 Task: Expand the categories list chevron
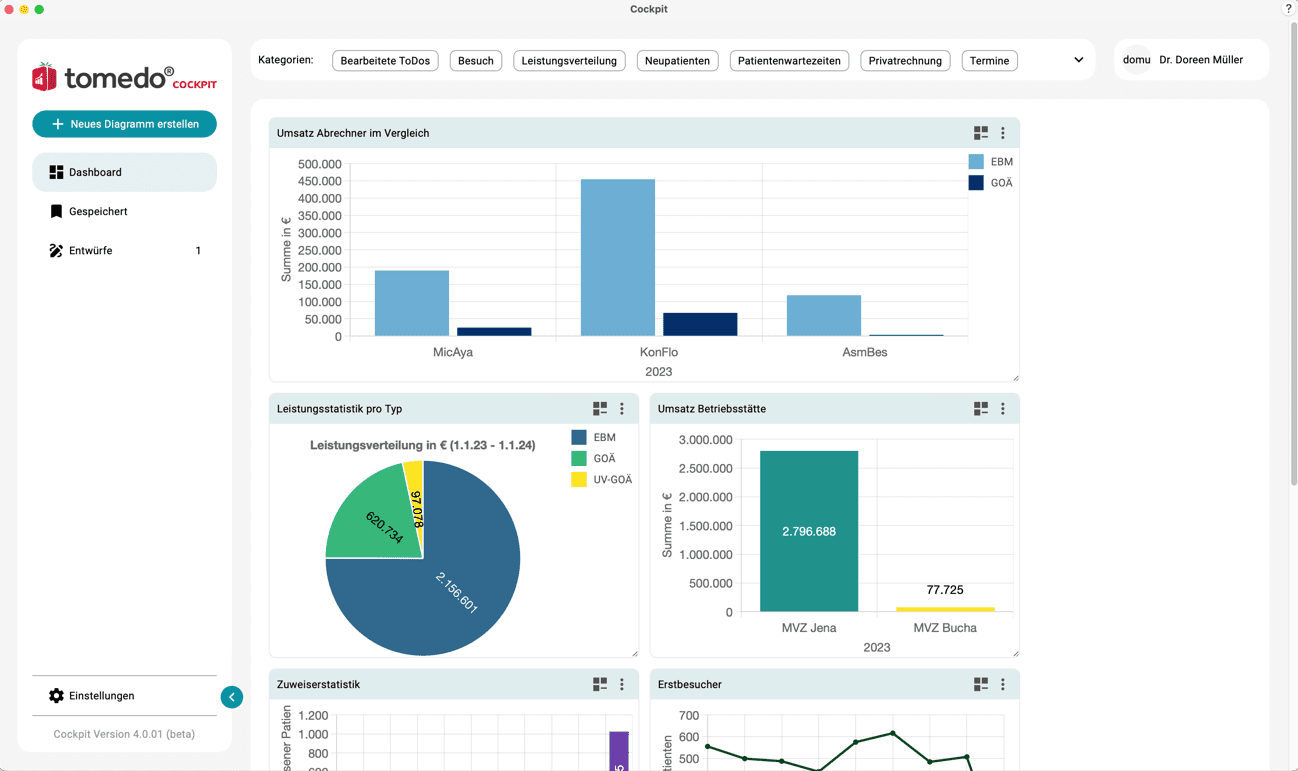pyautogui.click(x=1078, y=60)
